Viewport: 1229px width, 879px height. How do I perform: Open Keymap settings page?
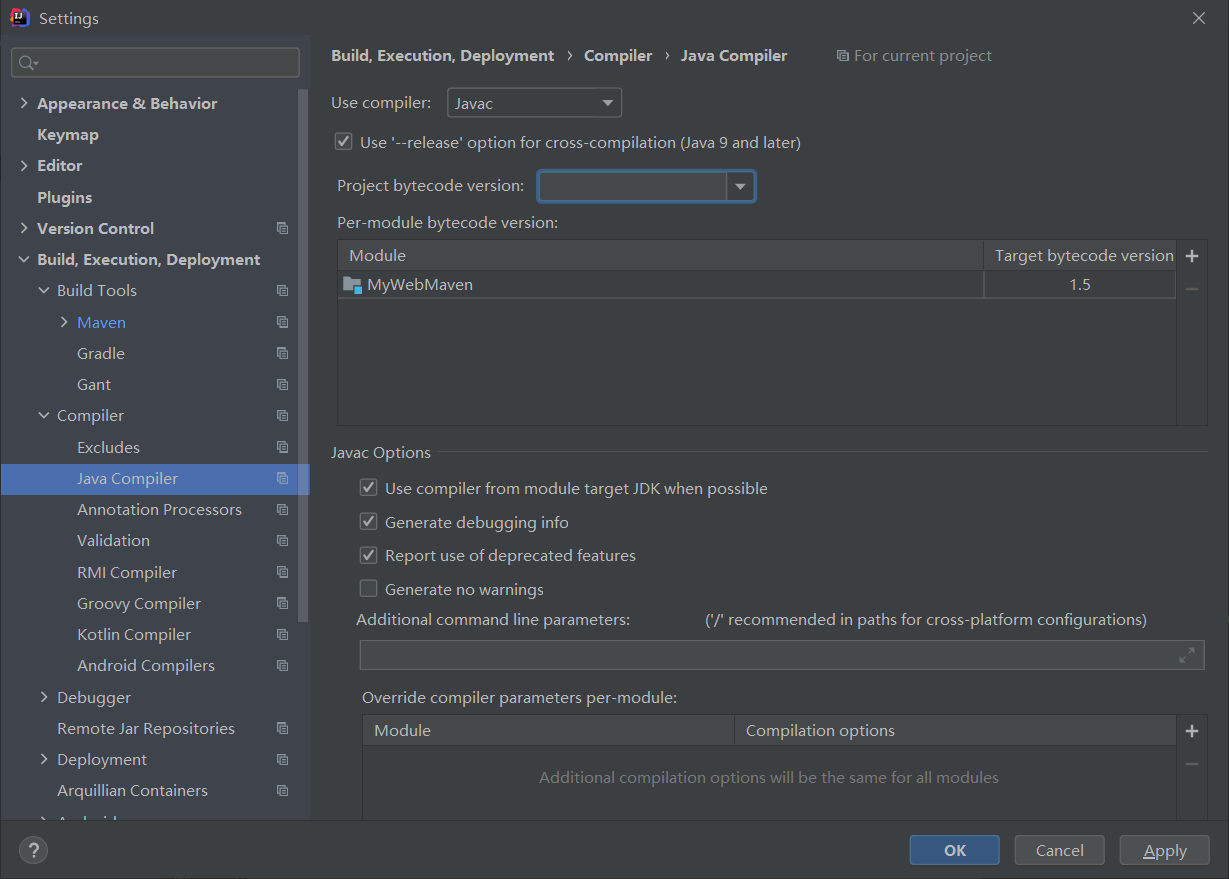[68, 135]
